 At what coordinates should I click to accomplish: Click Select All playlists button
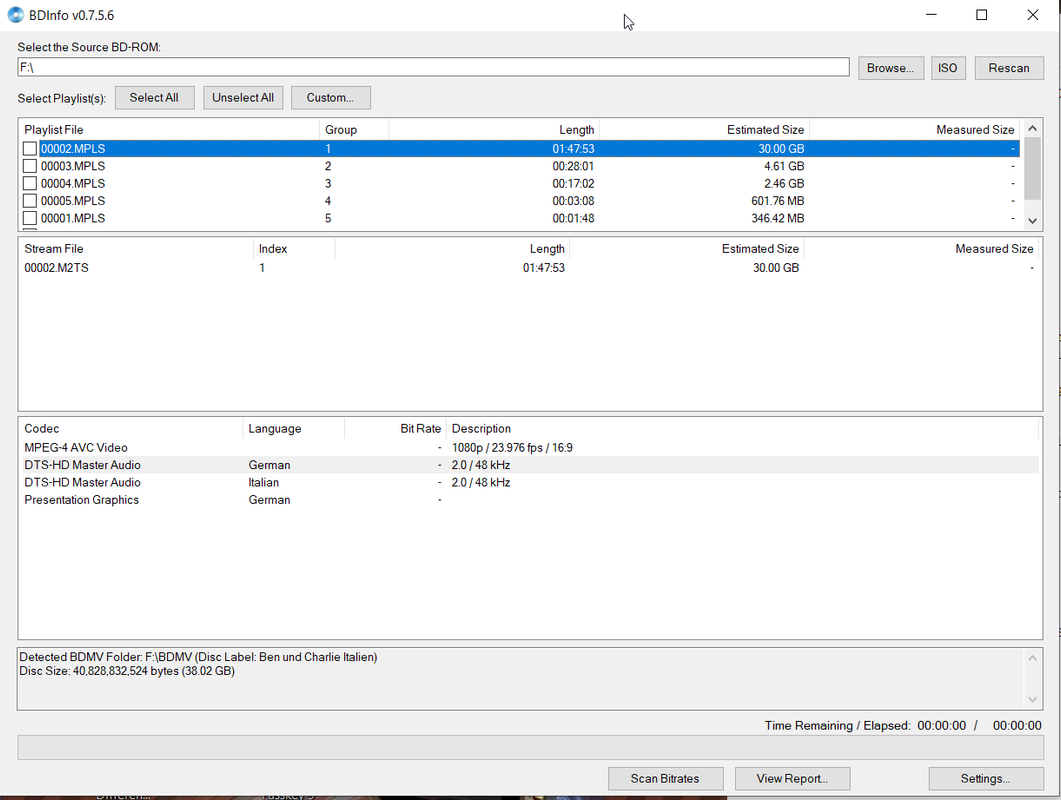click(x=154, y=97)
